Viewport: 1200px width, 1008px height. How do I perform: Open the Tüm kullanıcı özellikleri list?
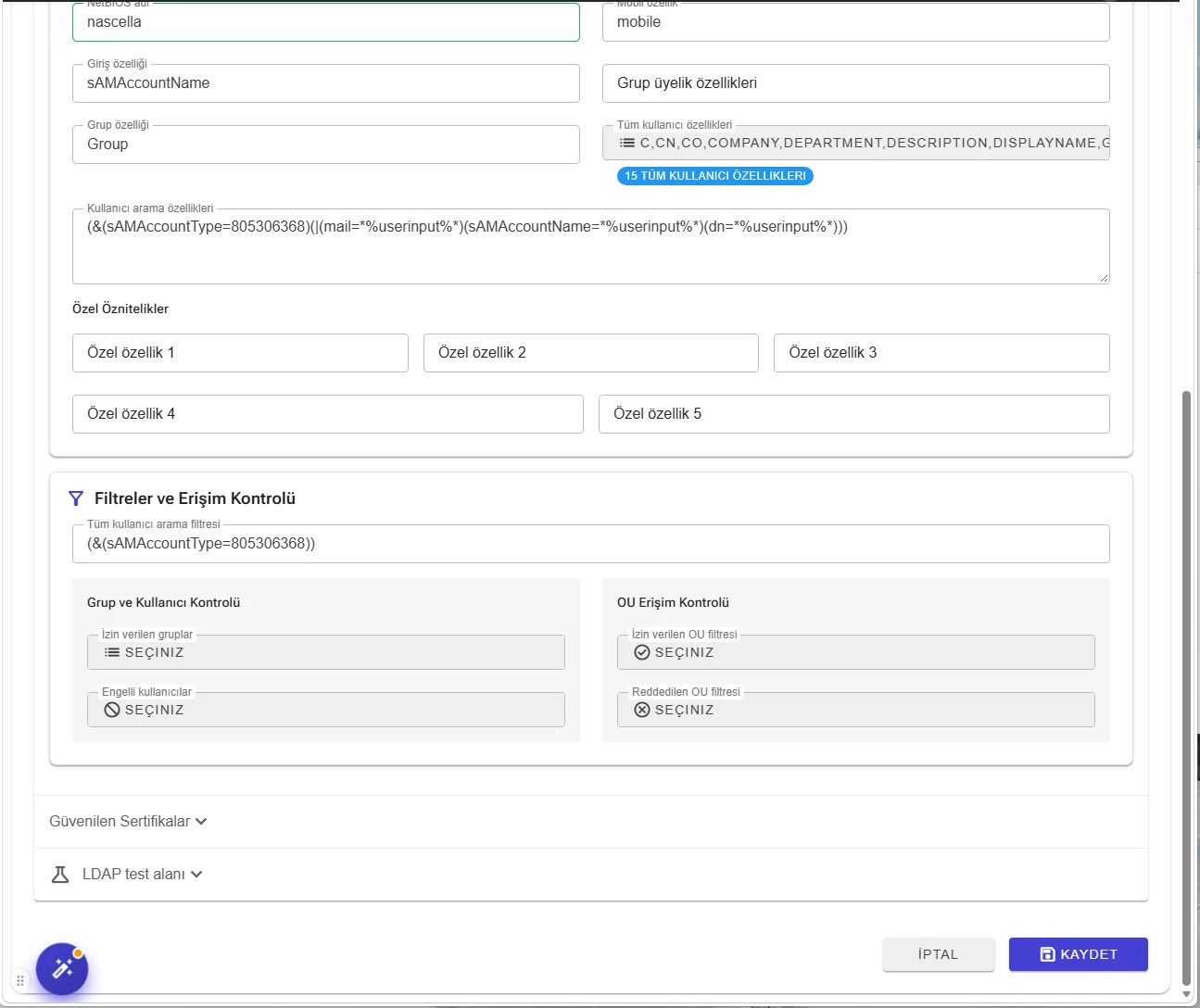coord(856,143)
